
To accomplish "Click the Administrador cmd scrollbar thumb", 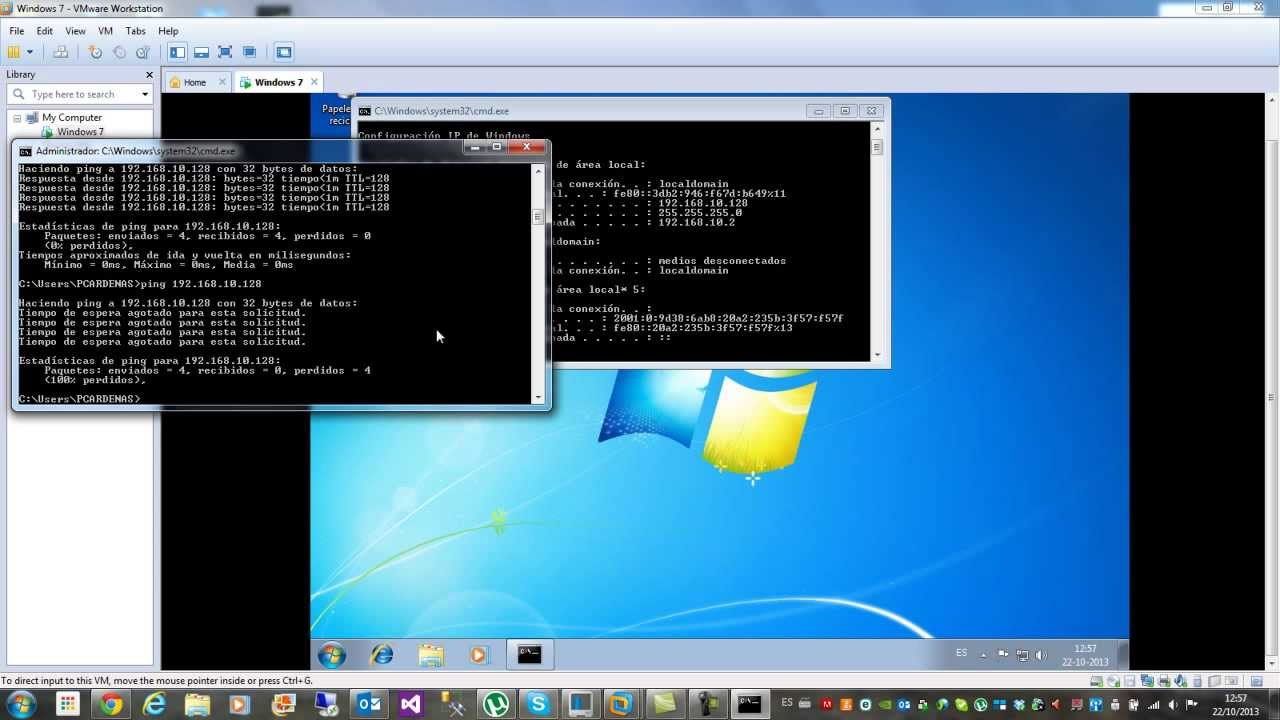I will coord(537,216).
